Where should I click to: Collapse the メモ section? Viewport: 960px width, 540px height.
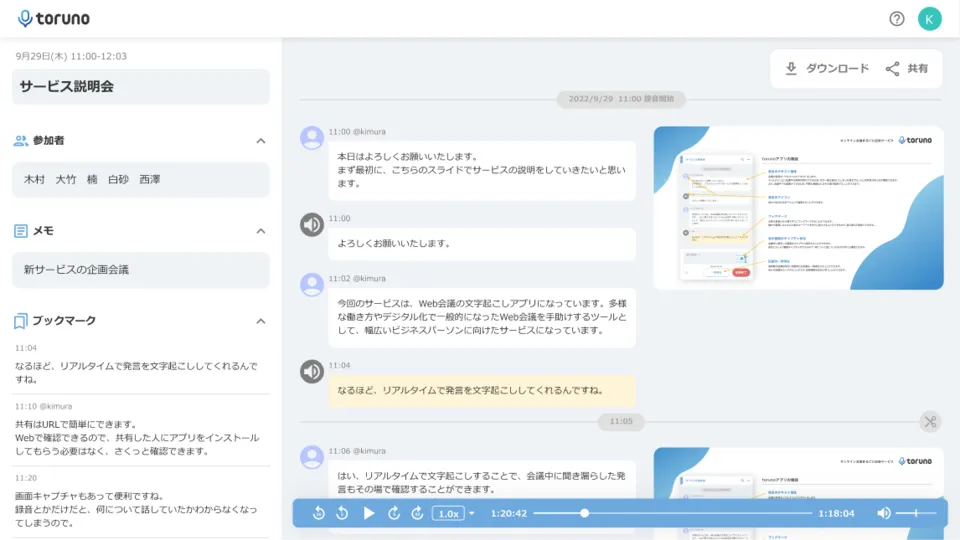pyautogui.click(x=261, y=231)
